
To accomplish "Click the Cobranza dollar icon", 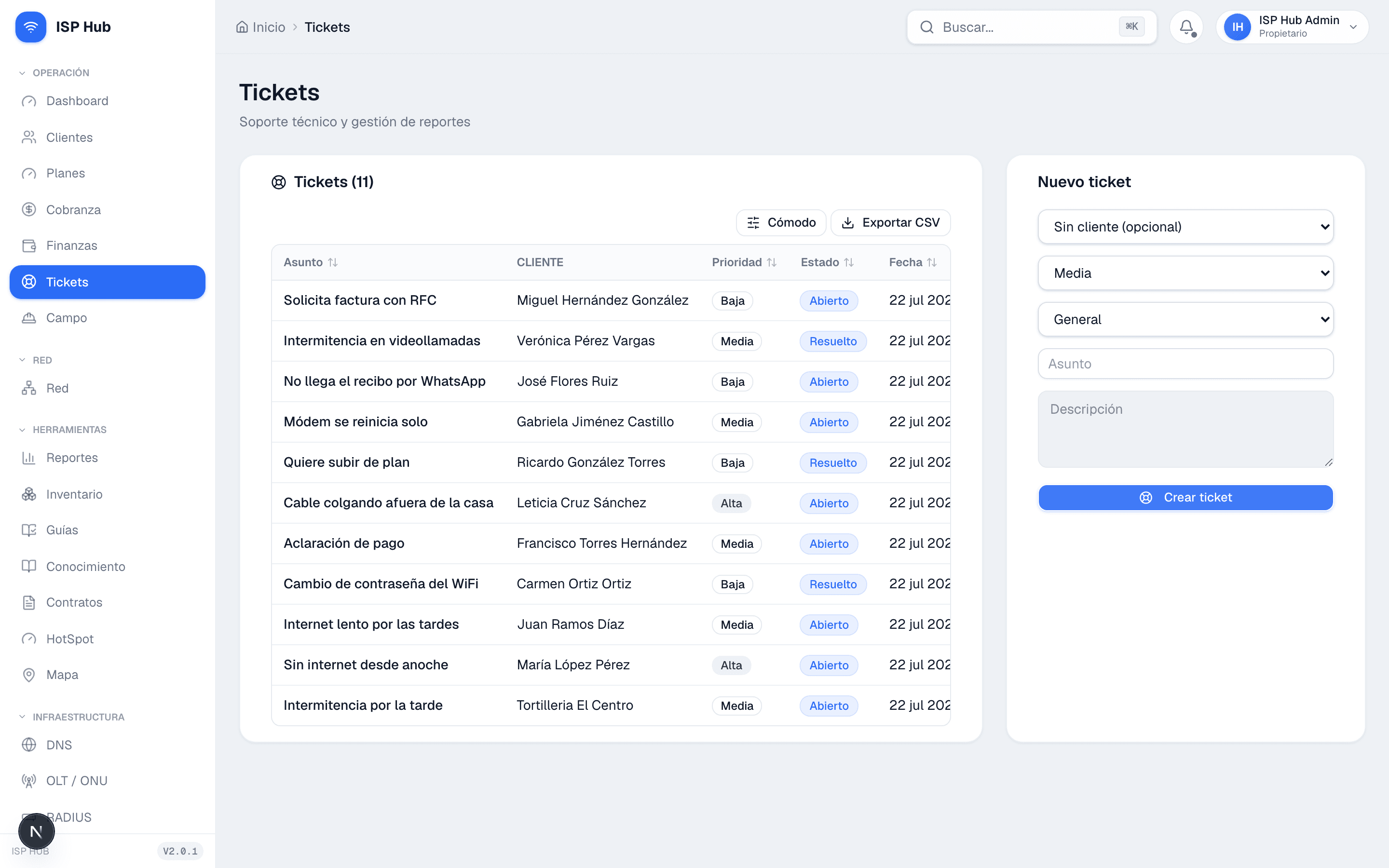I will [29, 210].
